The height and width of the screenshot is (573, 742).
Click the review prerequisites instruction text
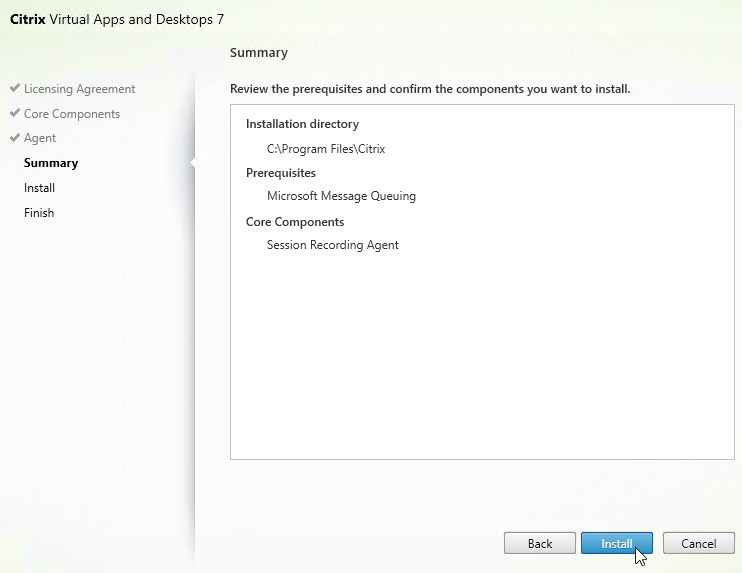click(430, 89)
